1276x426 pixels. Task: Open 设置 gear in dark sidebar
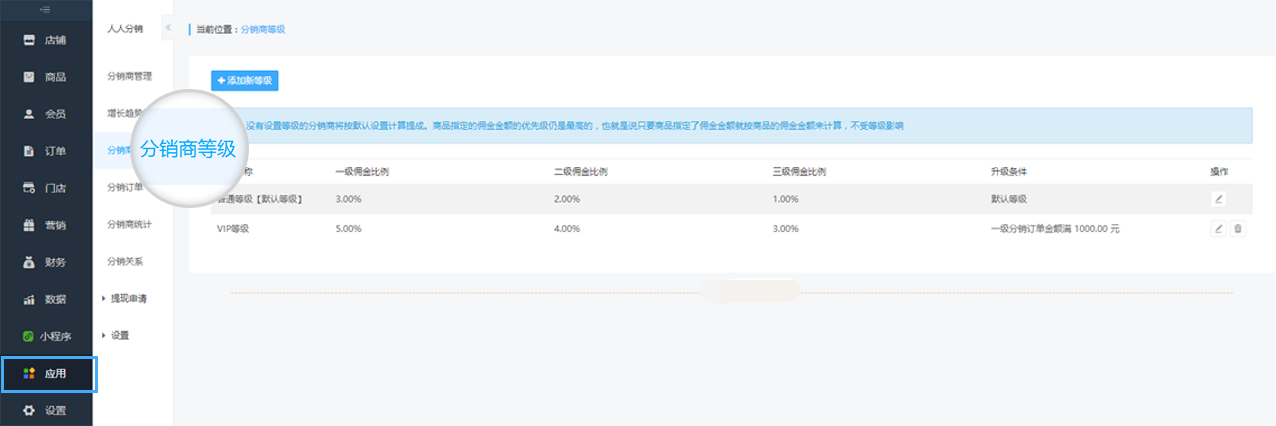[46, 410]
